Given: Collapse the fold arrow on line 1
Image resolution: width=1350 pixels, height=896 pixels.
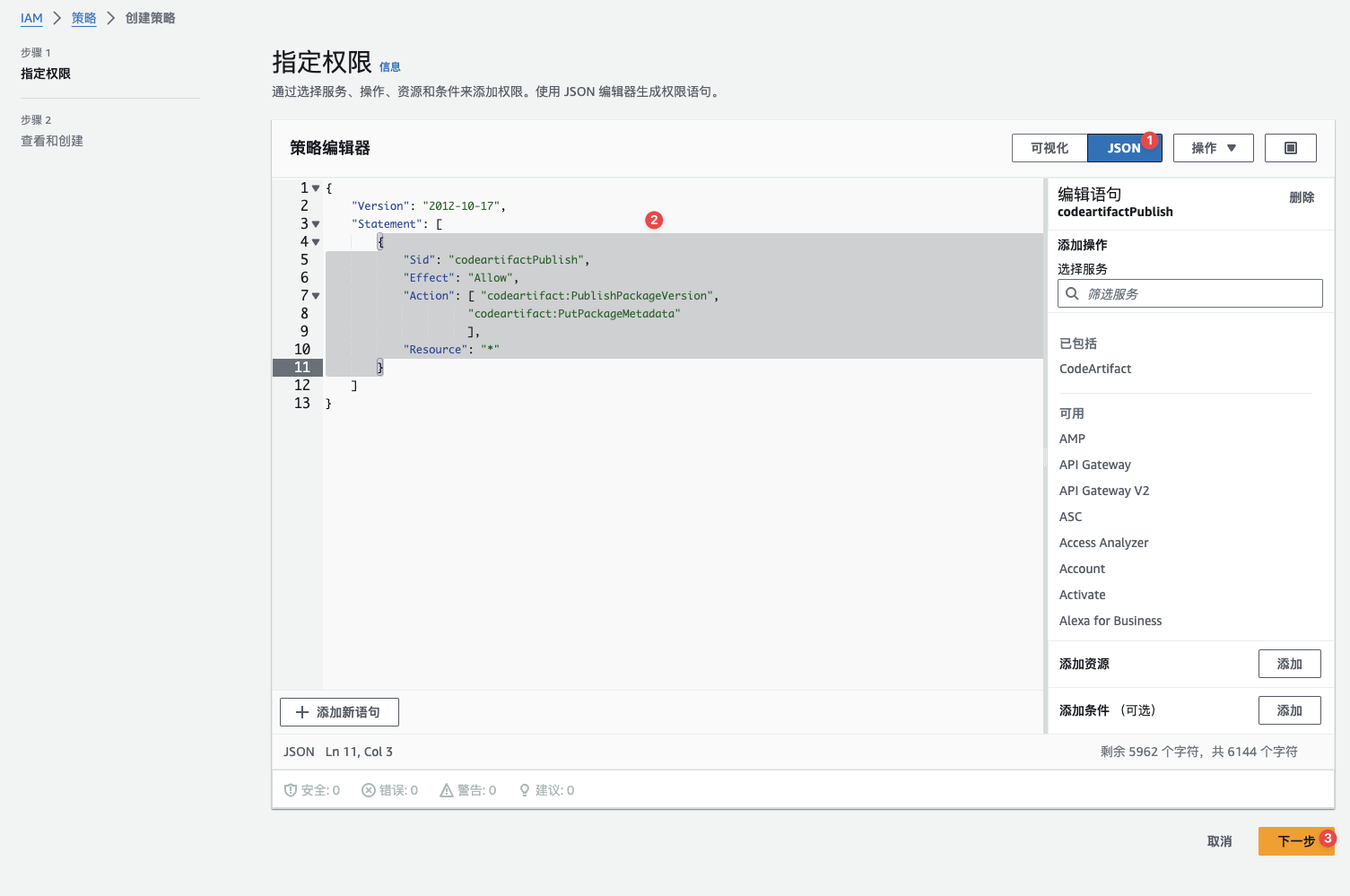Looking at the screenshot, I should [316, 188].
